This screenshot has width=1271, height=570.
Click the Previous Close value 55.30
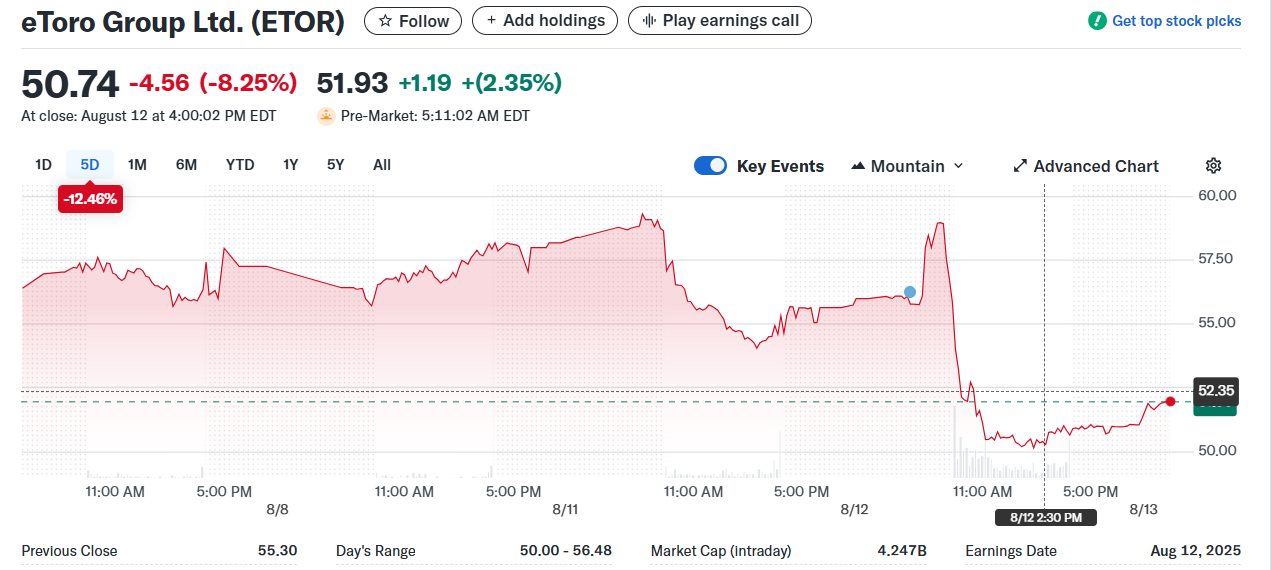(277, 551)
